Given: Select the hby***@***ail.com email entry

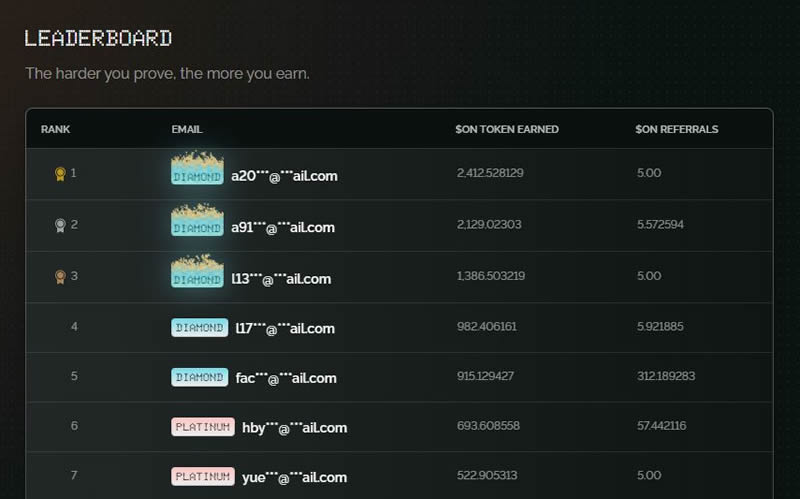Looking at the screenshot, I should (294, 428).
